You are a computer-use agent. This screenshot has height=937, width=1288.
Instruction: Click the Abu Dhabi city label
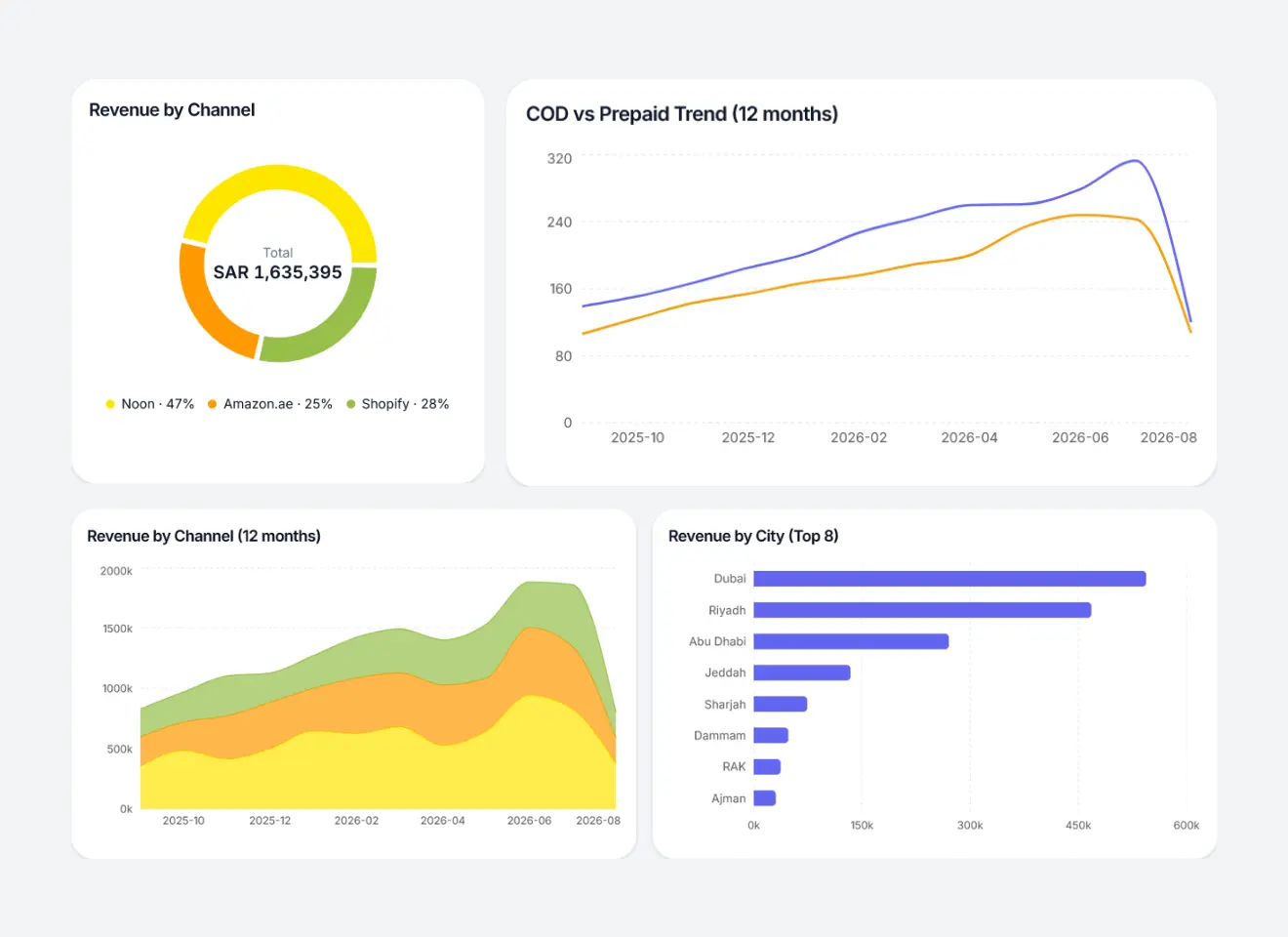coord(717,641)
